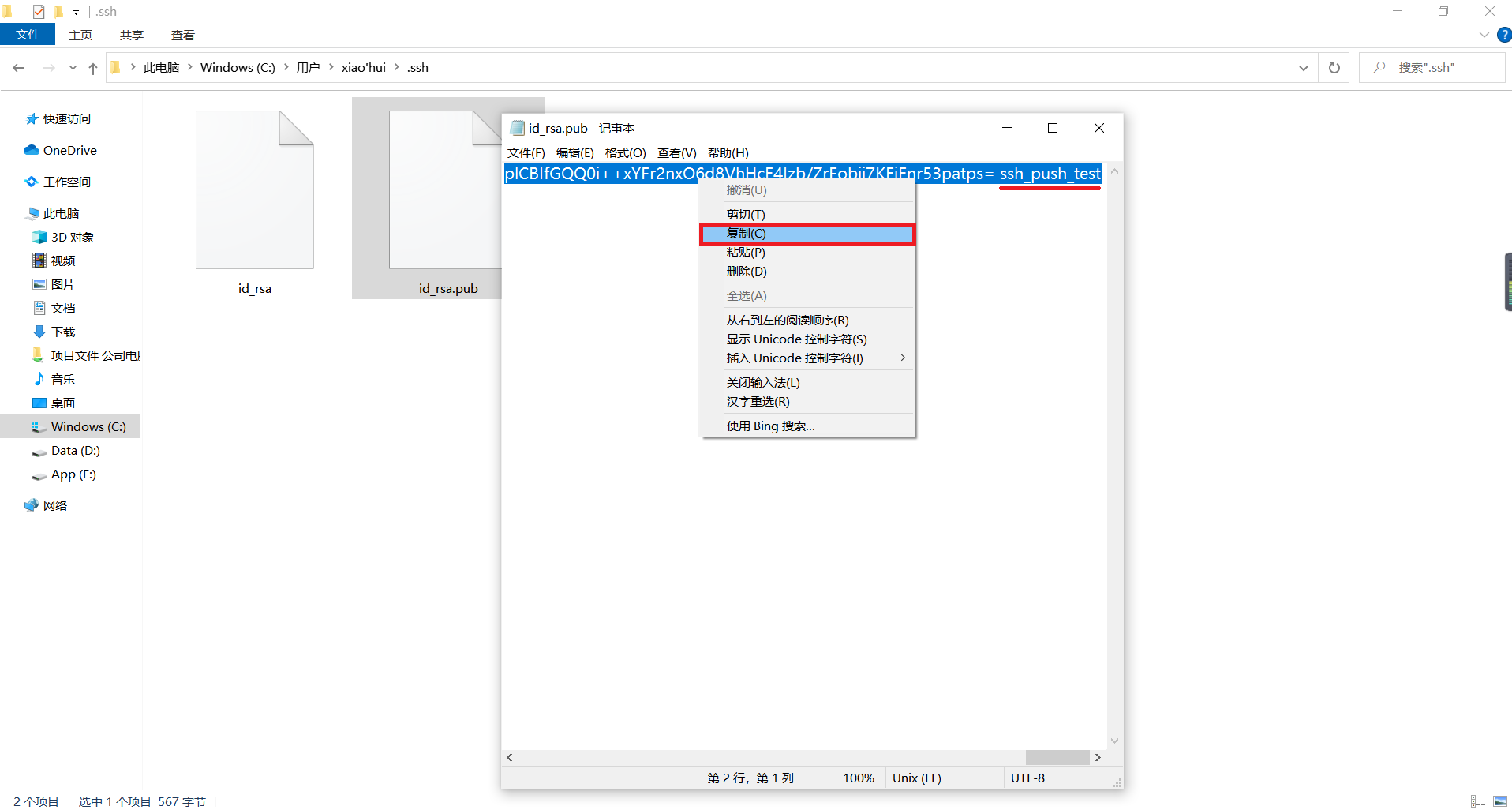Screen dimensions: 1512x810
Task: Open Explorer help question mark icon
Action: 1504,35
